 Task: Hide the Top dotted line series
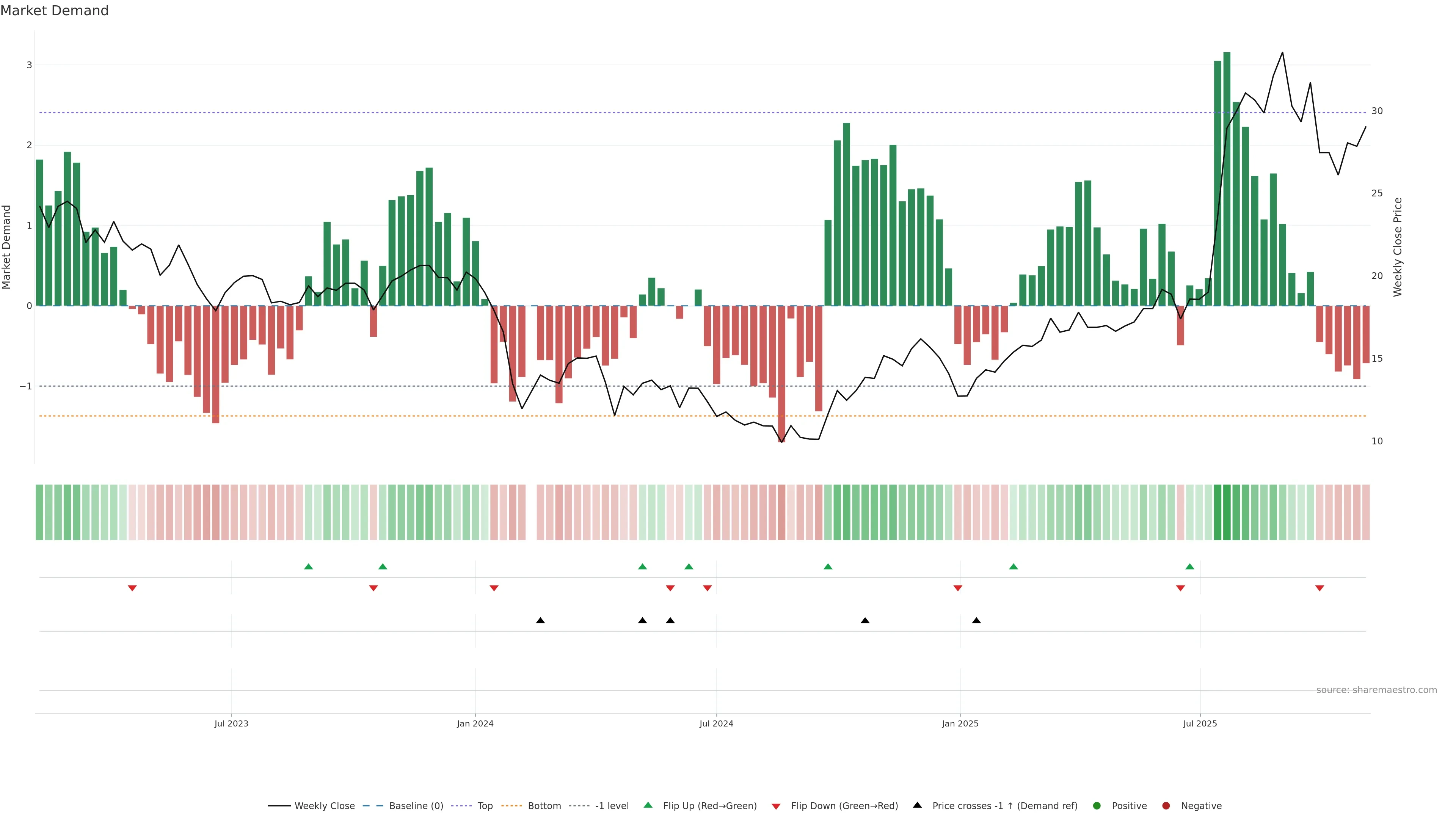click(485, 805)
